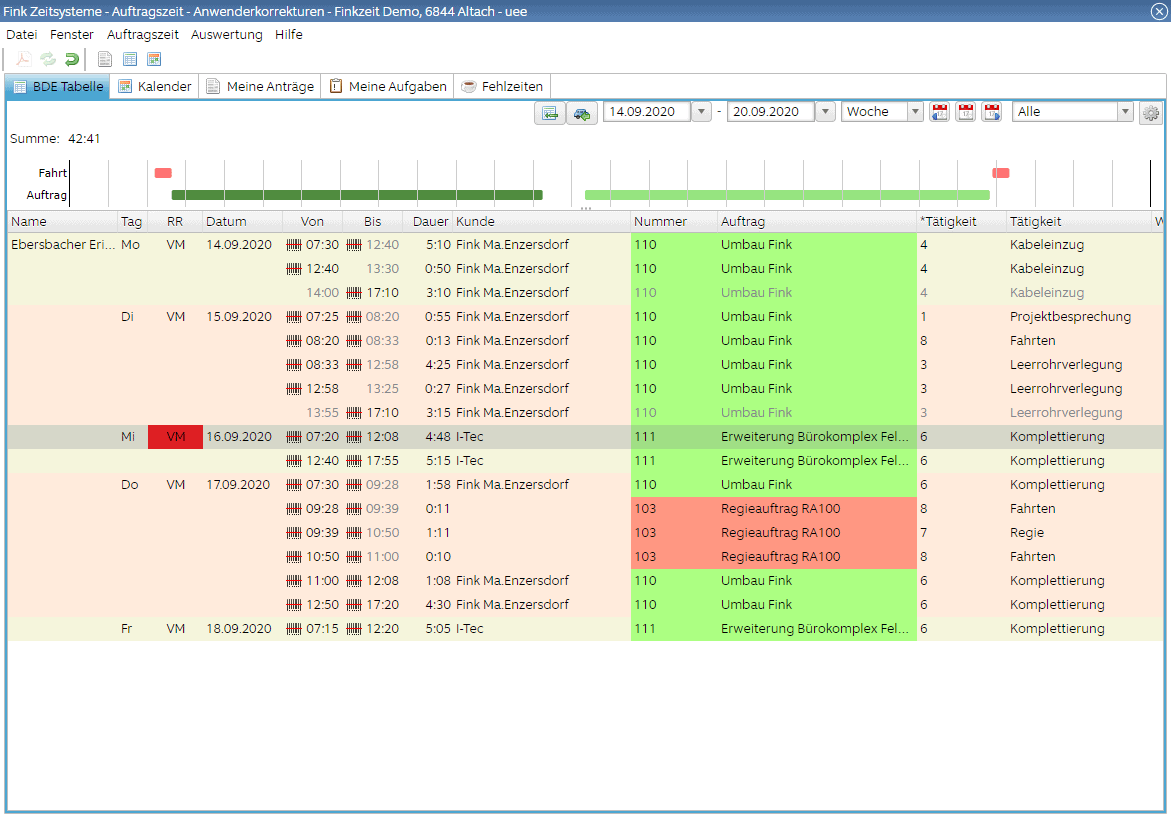Click the RR column header
The height and width of the screenshot is (818, 1171).
[x=175, y=222]
